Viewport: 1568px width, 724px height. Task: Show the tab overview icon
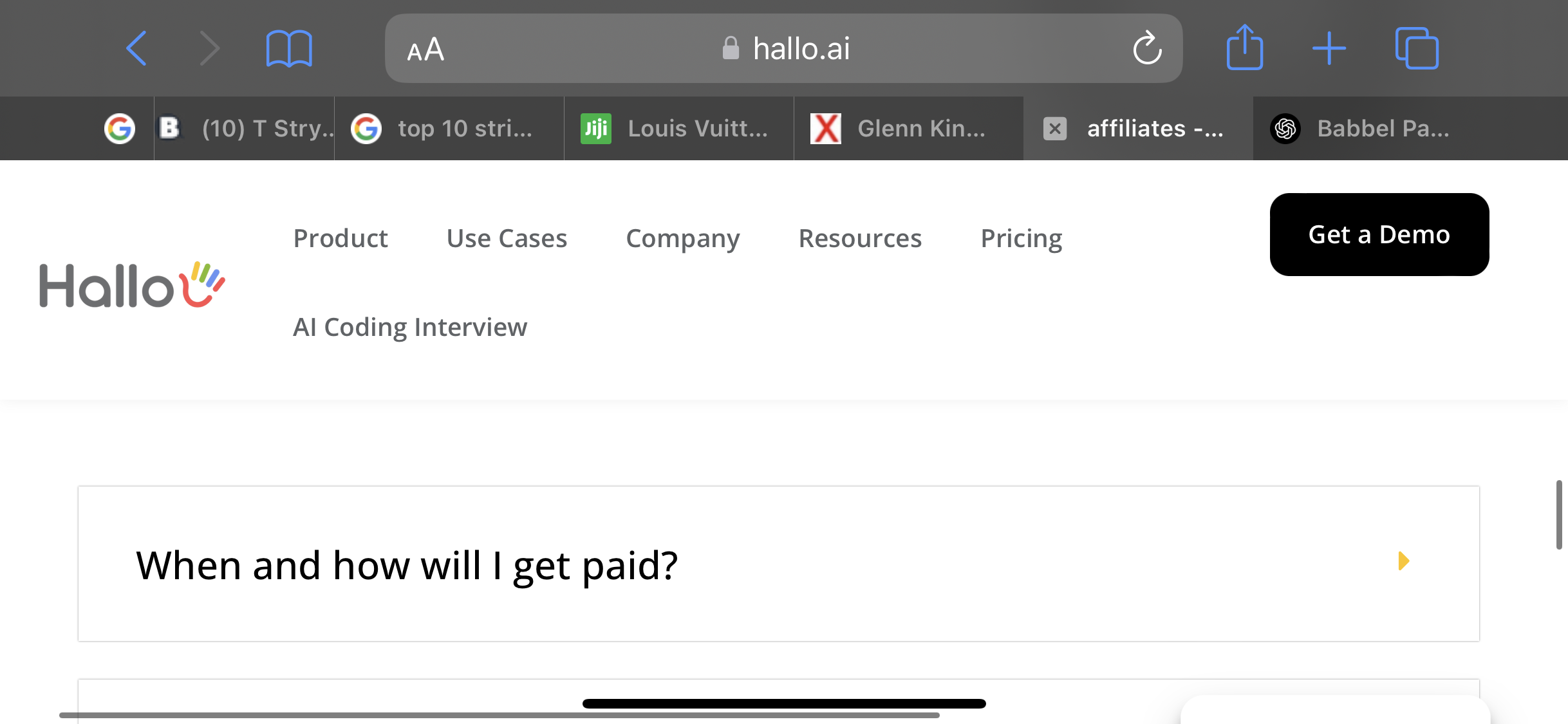point(1417,48)
